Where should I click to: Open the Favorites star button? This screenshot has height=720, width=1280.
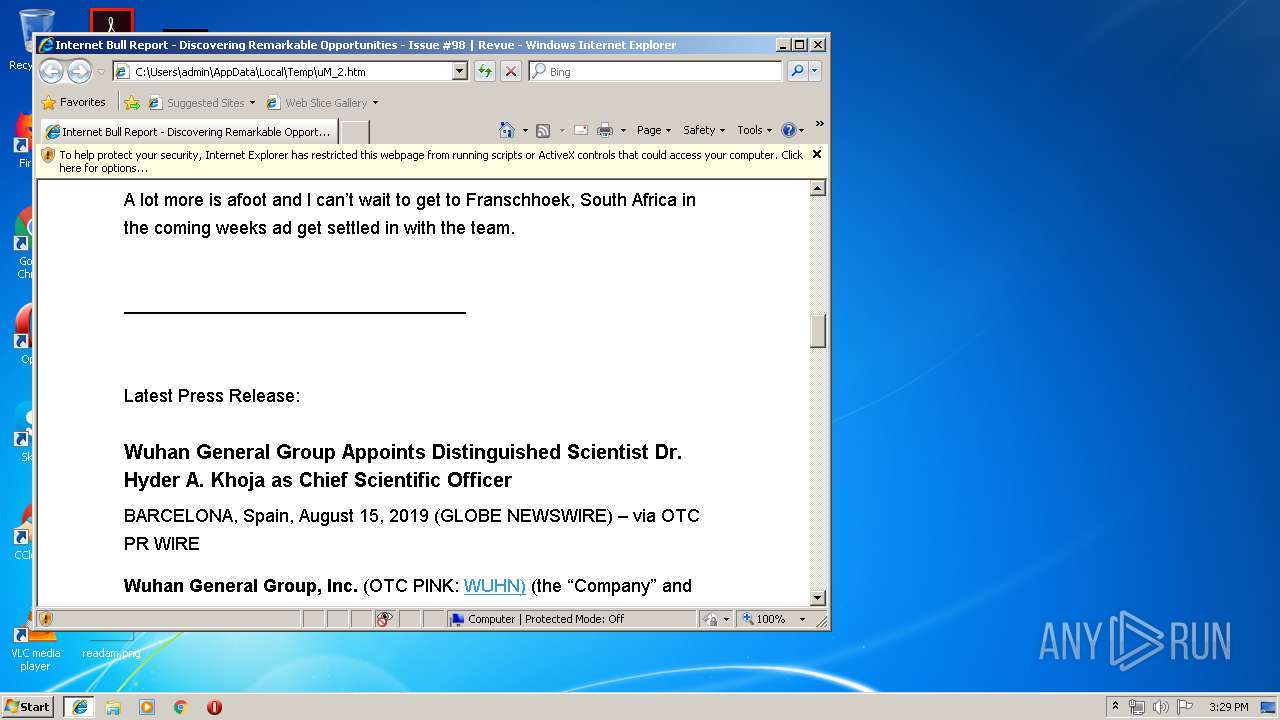coord(74,102)
